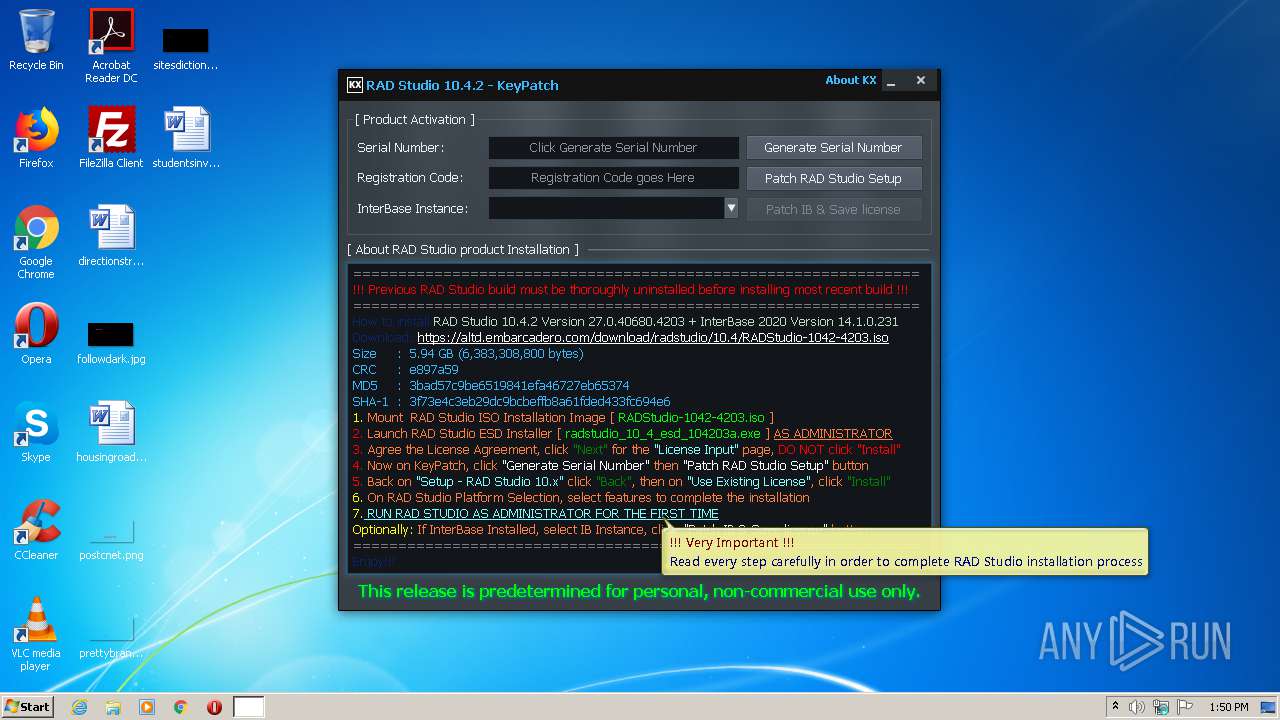This screenshot has width=1280, height=720.
Task: Click the volume speaker tray icon
Action: pos(1137,707)
